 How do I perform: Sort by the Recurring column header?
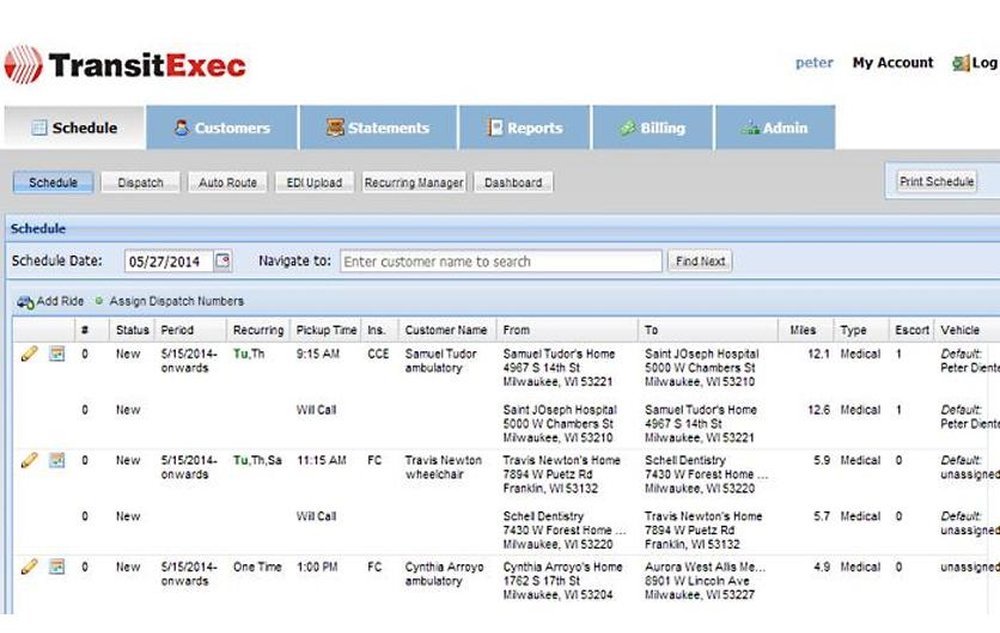pos(258,330)
